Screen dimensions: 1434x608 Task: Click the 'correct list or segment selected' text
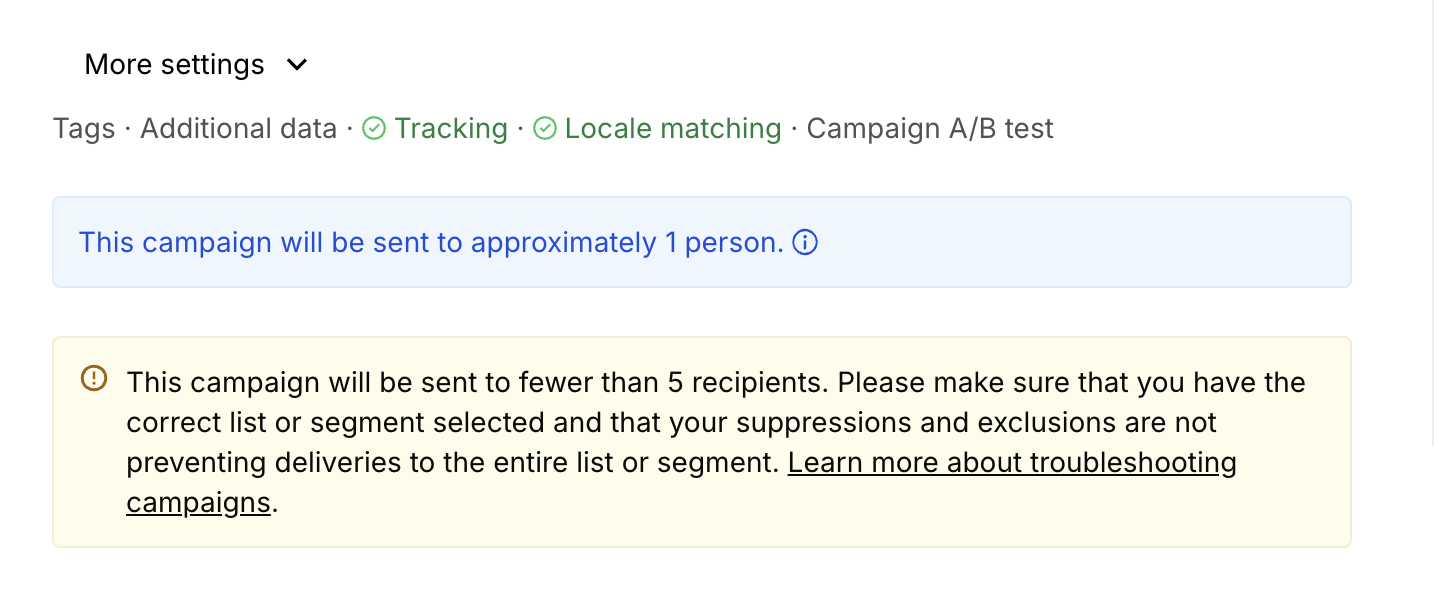click(x=335, y=423)
